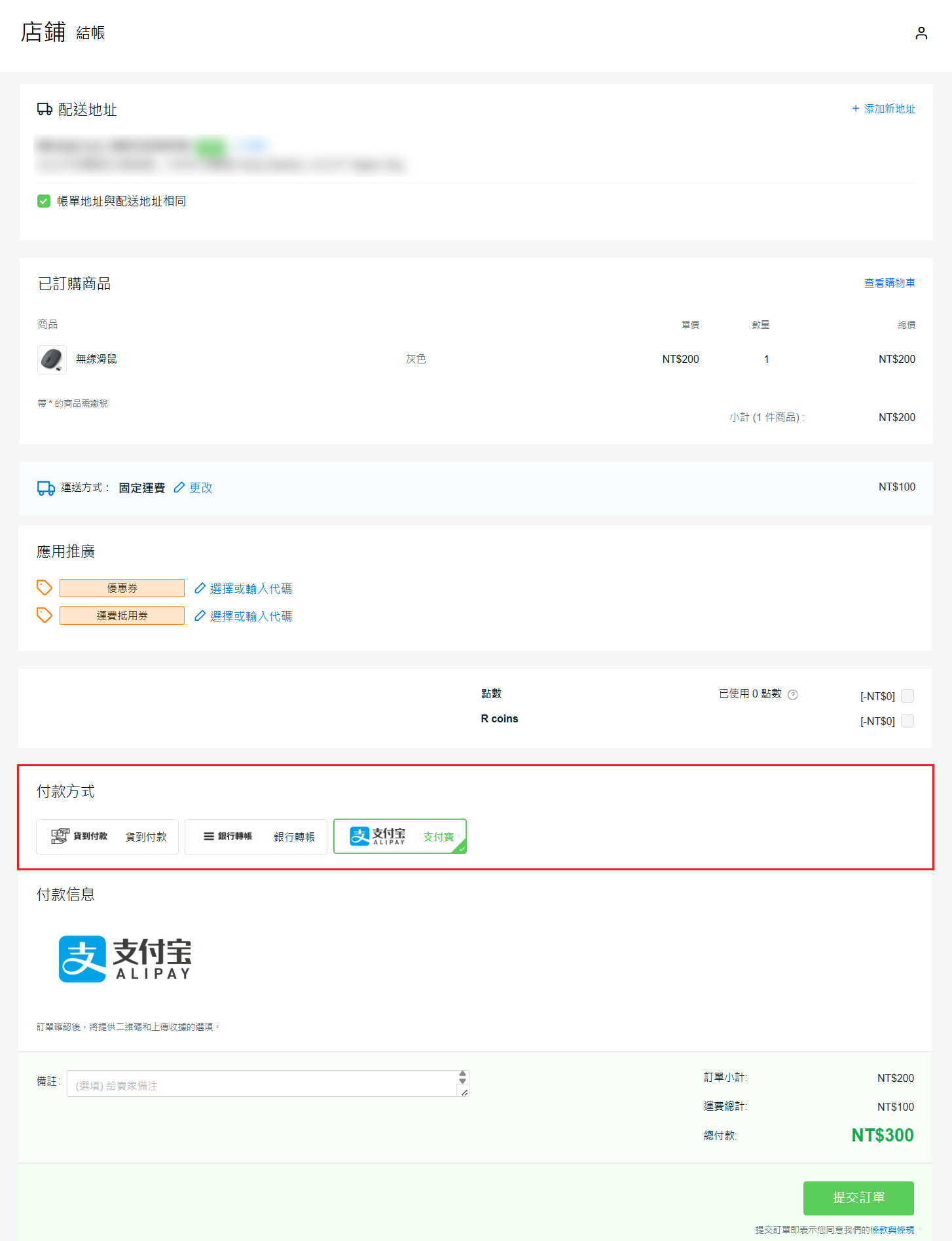Open code selector for 運費抵用券
Image resolution: width=952 pixels, height=1241 pixels.
click(250, 616)
